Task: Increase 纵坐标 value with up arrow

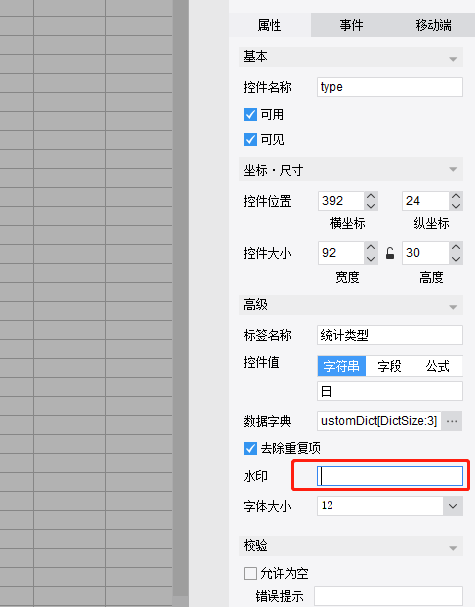Action: pyautogui.click(x=456, y=196)
